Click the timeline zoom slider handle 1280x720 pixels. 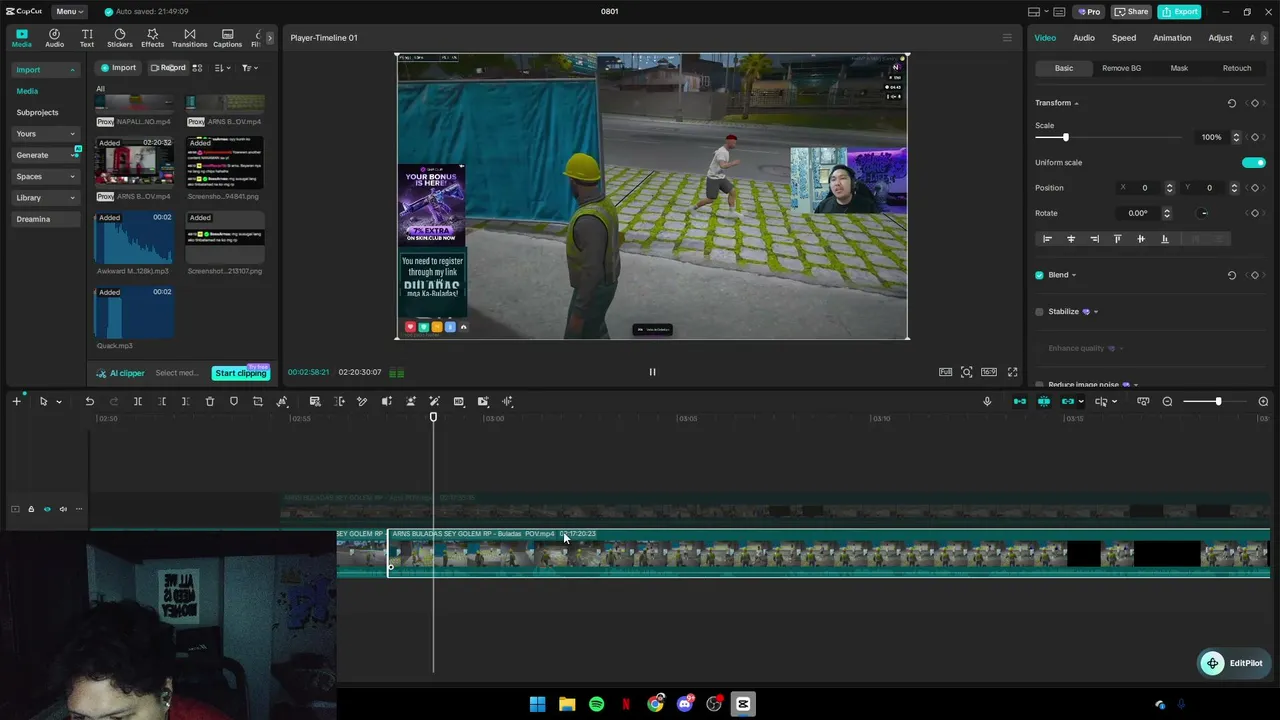(x=1218, y=401)
